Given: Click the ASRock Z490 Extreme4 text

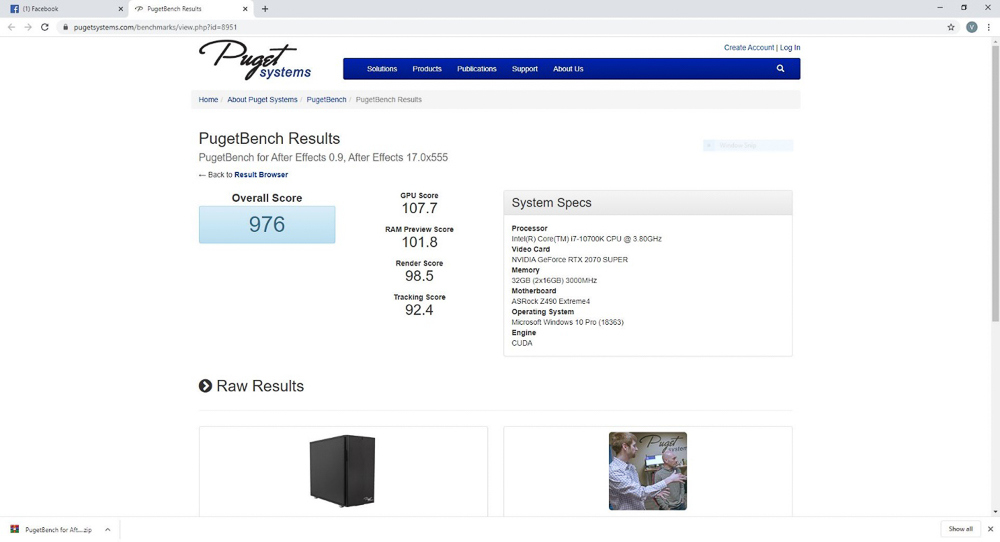Looking at the screenshot, I should (550, 302).
